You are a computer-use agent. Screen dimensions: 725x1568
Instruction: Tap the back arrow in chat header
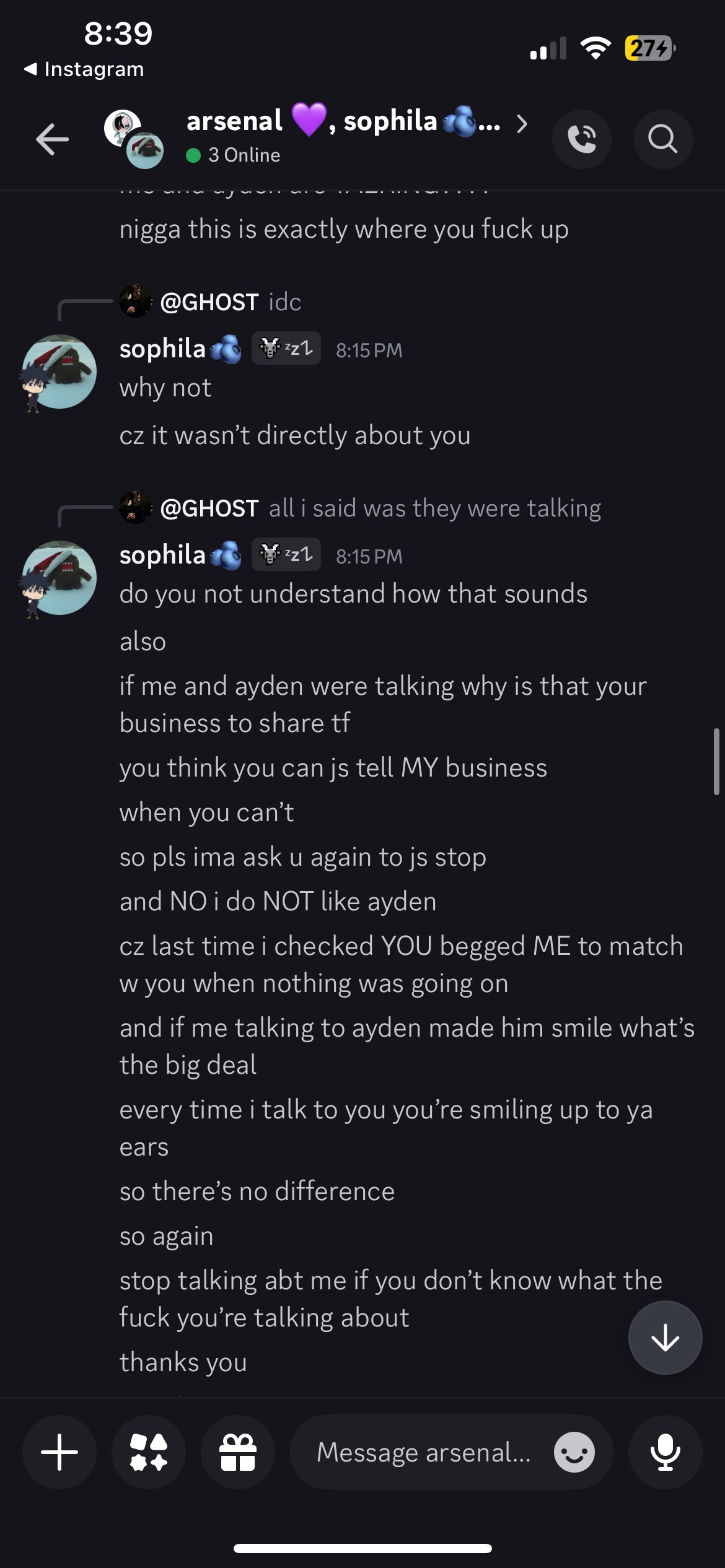click(53, 139)
